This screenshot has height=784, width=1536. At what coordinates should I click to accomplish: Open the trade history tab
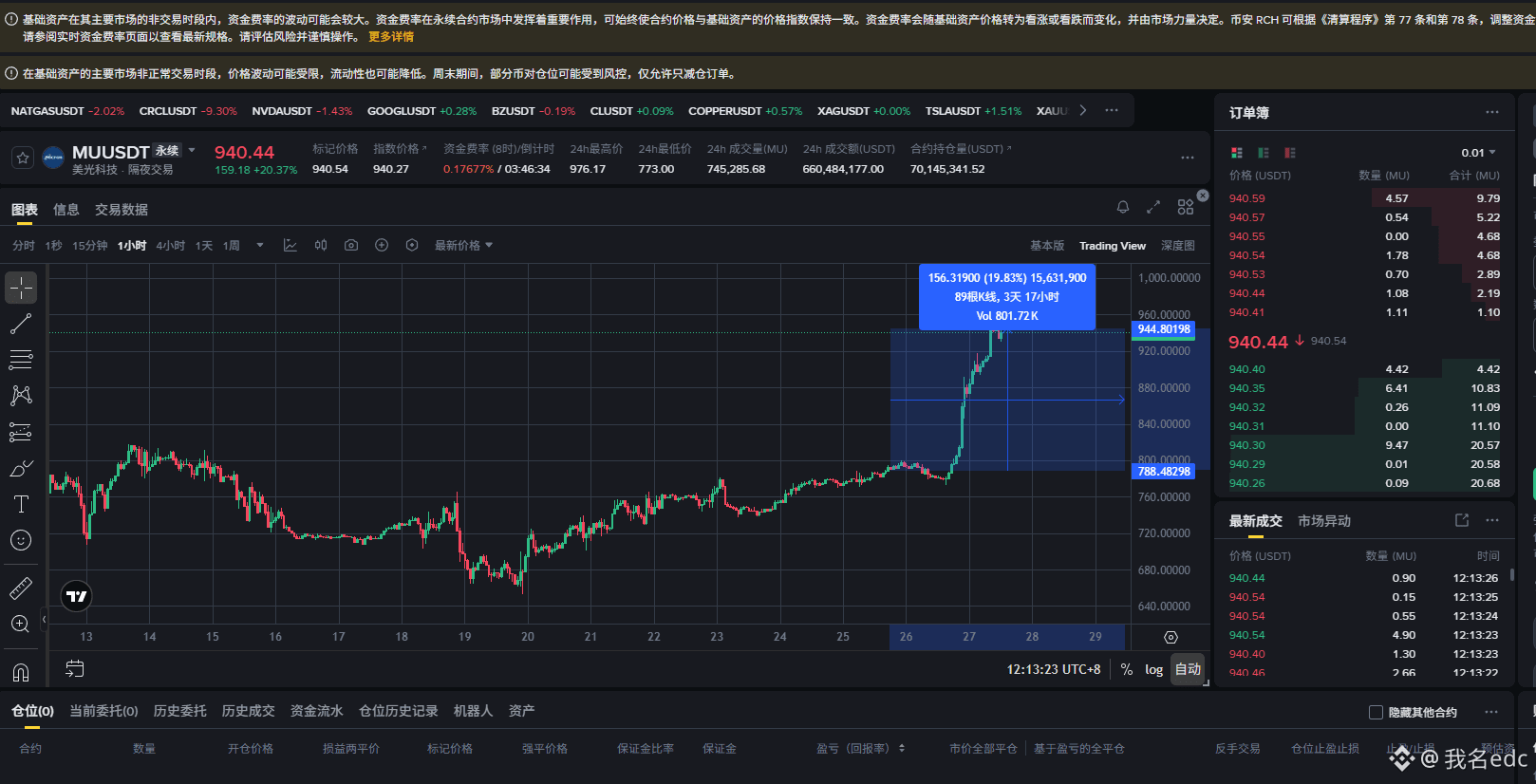click(x=249, y=711)
